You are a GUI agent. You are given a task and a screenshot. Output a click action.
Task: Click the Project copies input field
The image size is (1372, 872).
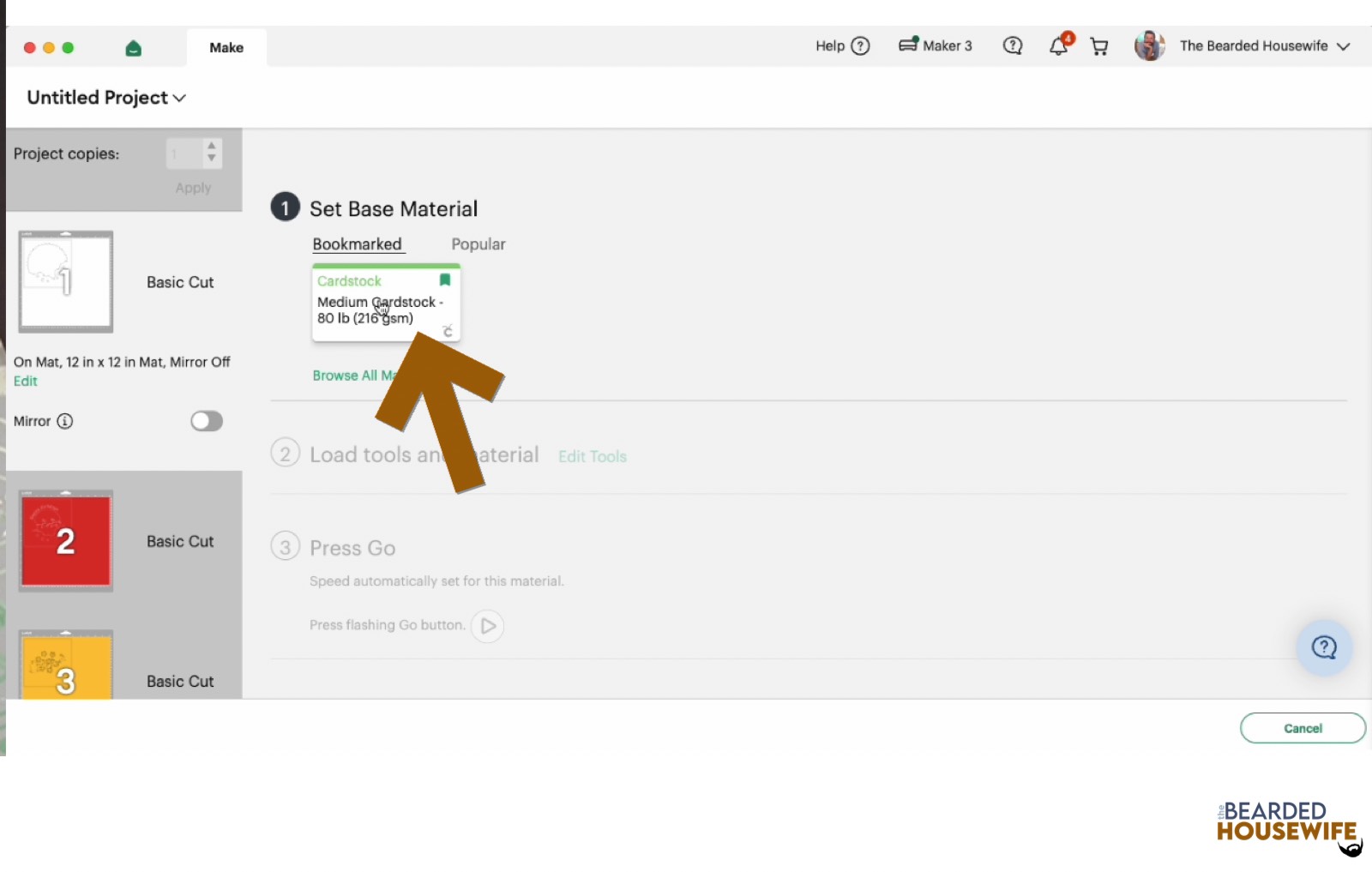(x=184, y=153)
